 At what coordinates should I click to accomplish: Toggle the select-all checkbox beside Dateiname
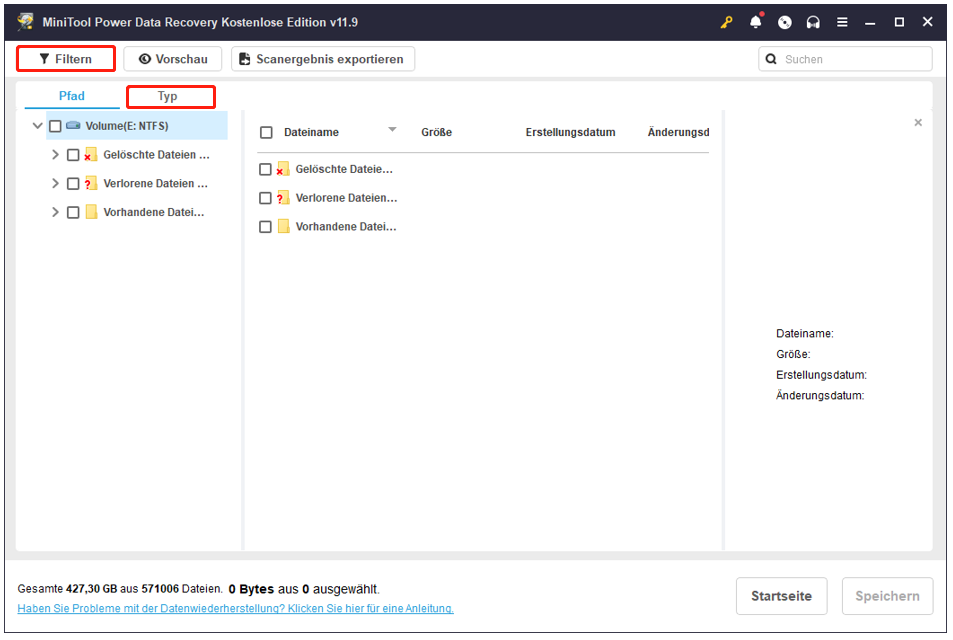tap(266, 132)
